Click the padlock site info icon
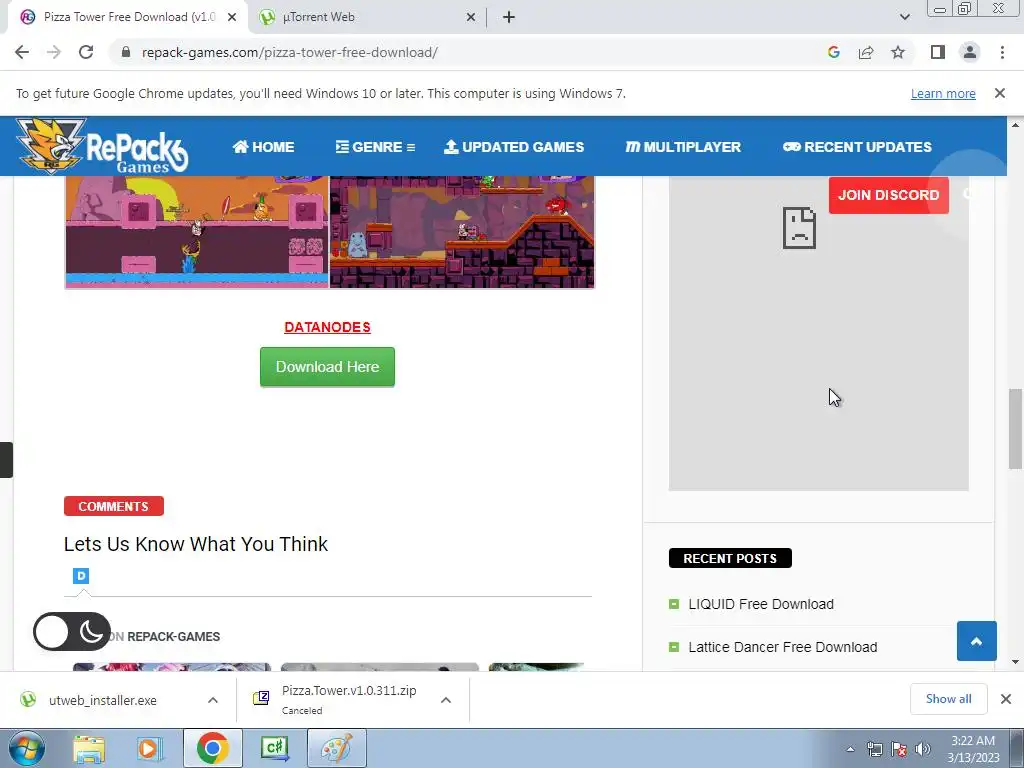This screenshot has width=1024, height=768. (x=126, y=52)
